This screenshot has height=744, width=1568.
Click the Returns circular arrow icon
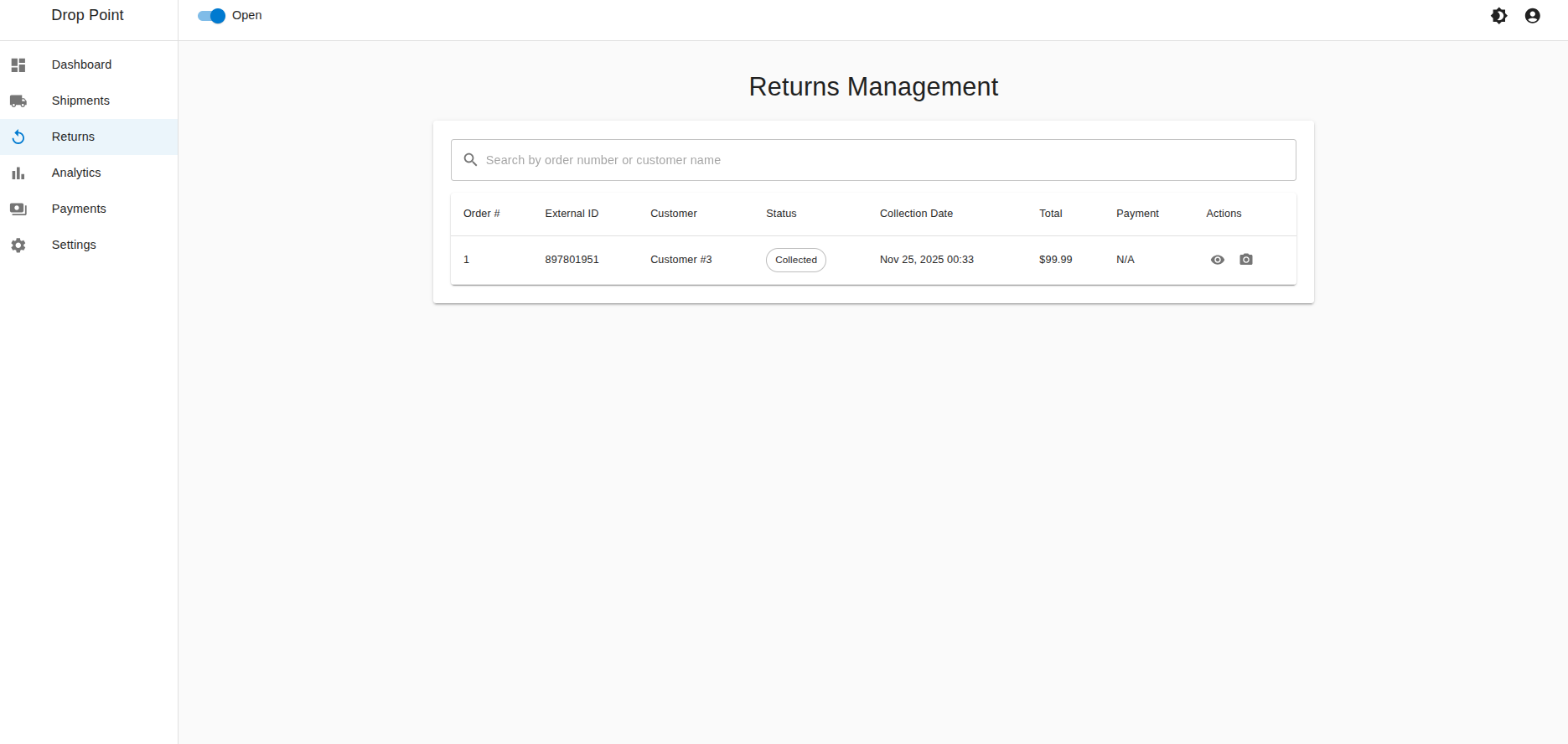pos(18,137)
